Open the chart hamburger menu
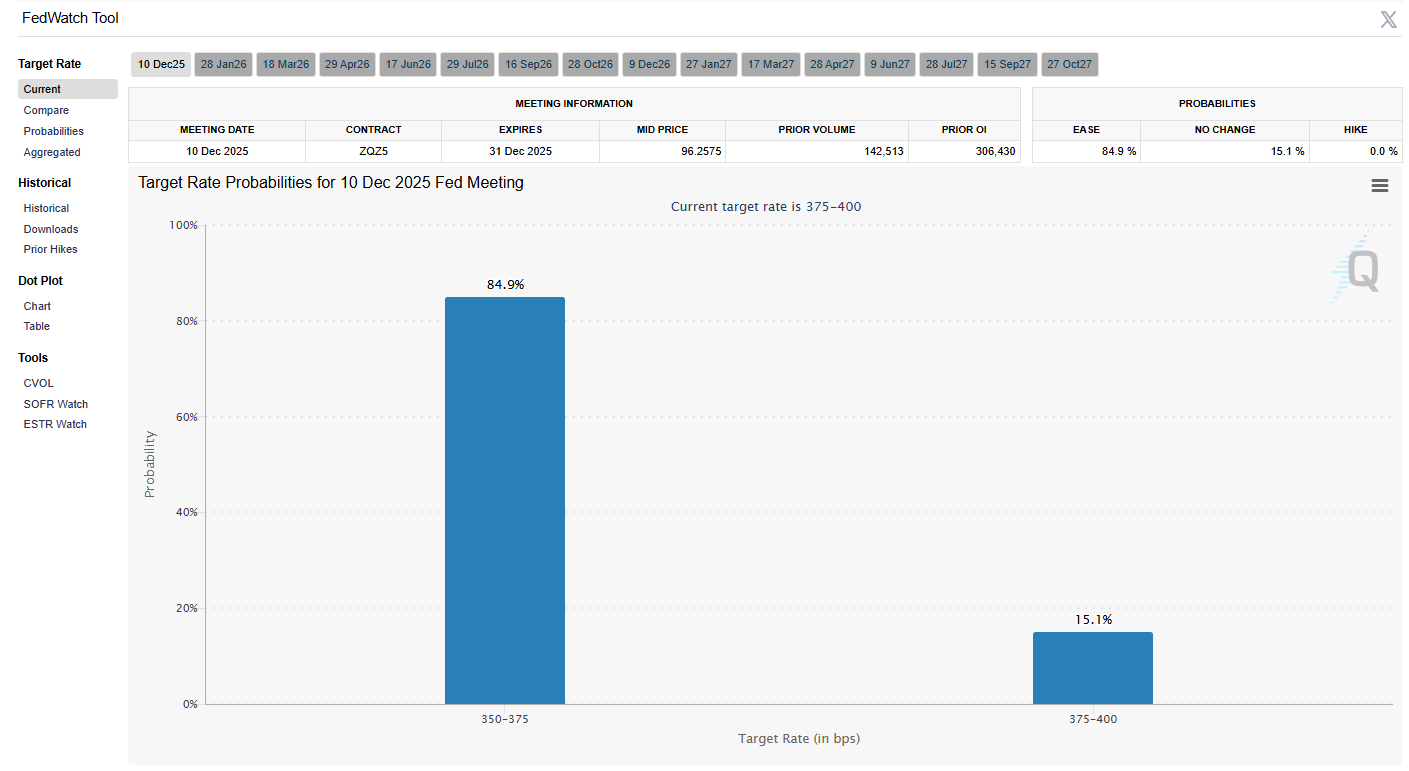This screenshot has height=771, width=1409. point(1379,185)
